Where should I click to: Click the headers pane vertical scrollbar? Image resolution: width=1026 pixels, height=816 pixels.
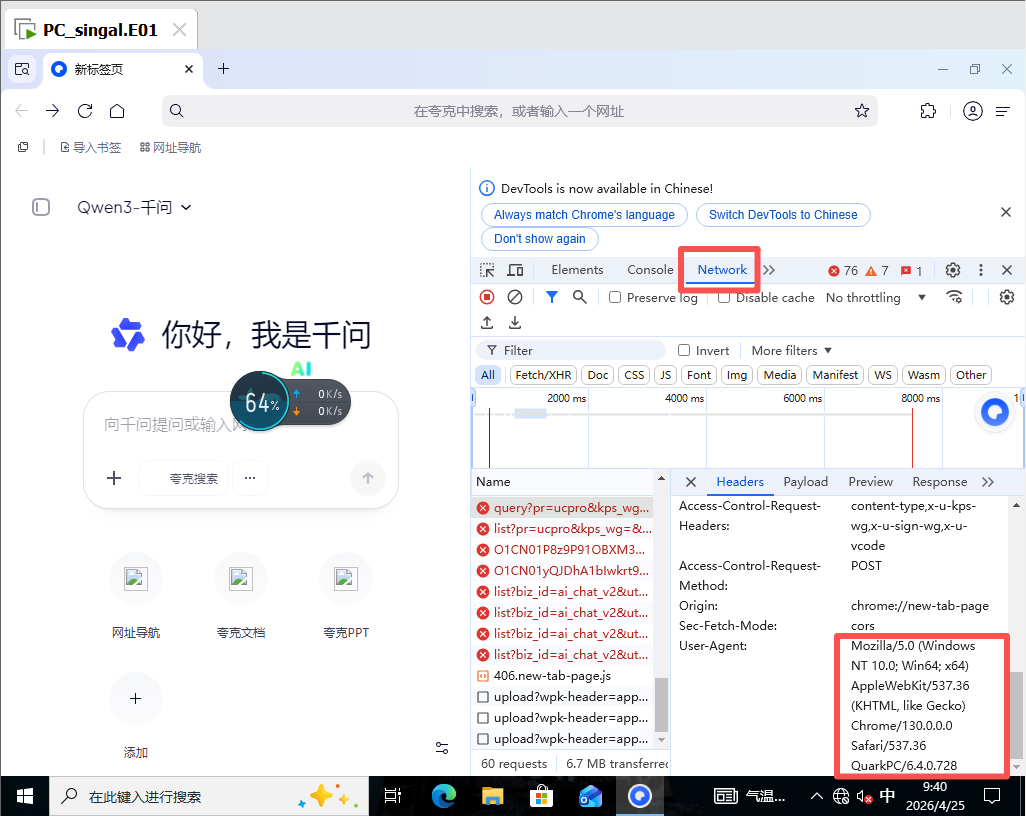pyautogui.click(x=1016, y=713)
